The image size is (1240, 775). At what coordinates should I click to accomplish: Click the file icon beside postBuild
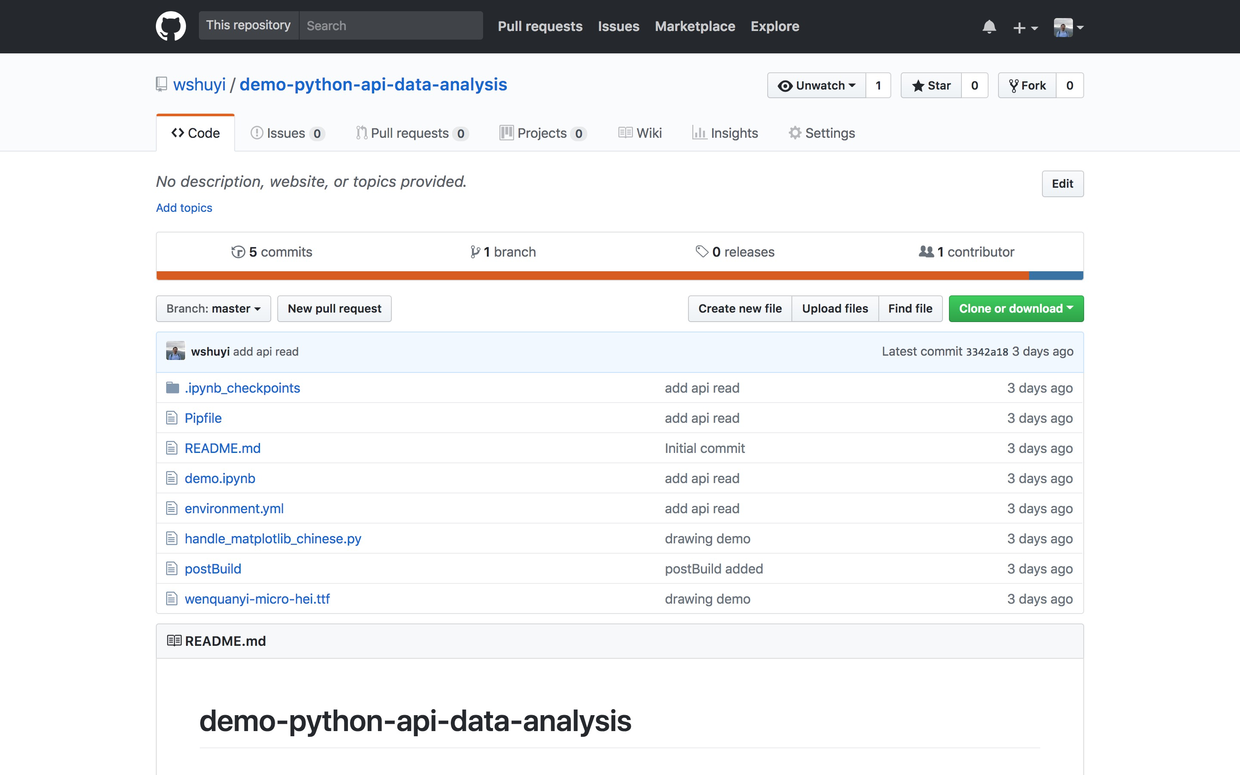pos(172,569)
